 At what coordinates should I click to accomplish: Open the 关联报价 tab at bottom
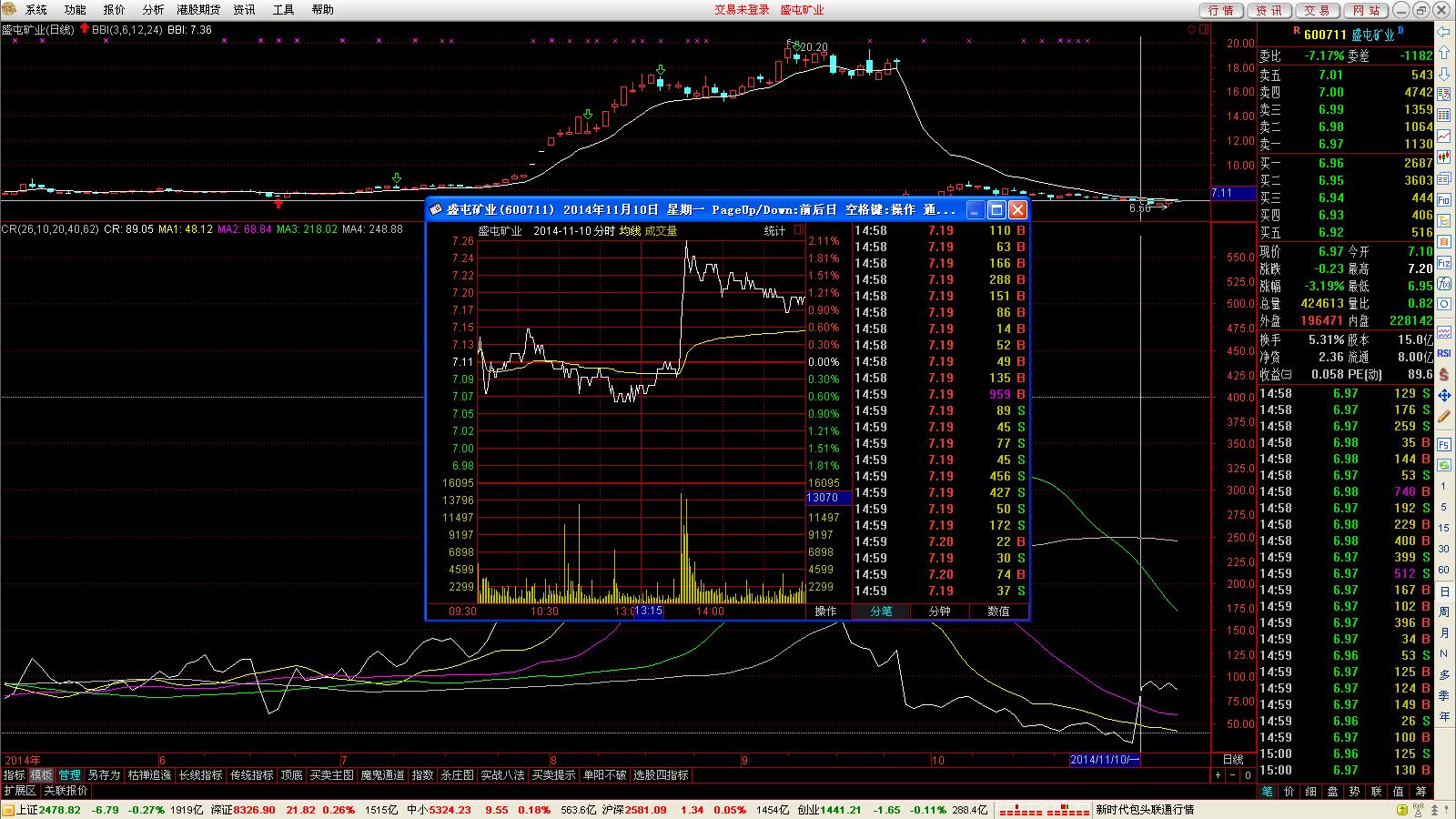[66, 791]
